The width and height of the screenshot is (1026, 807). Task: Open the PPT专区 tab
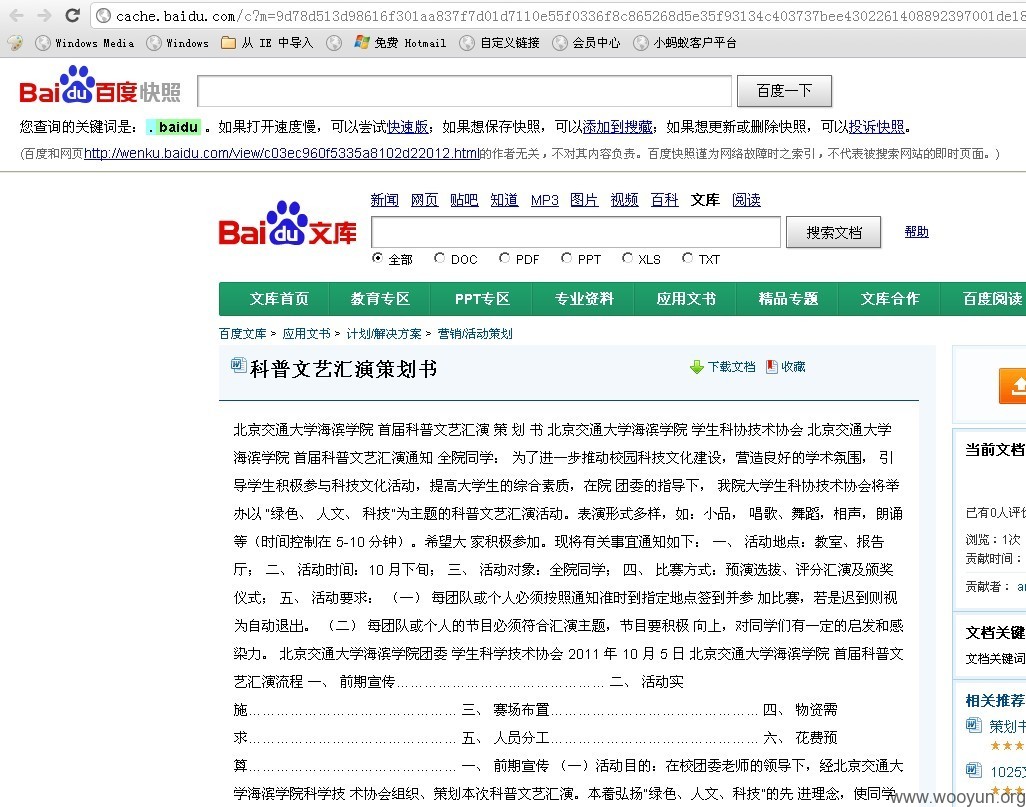482,299
